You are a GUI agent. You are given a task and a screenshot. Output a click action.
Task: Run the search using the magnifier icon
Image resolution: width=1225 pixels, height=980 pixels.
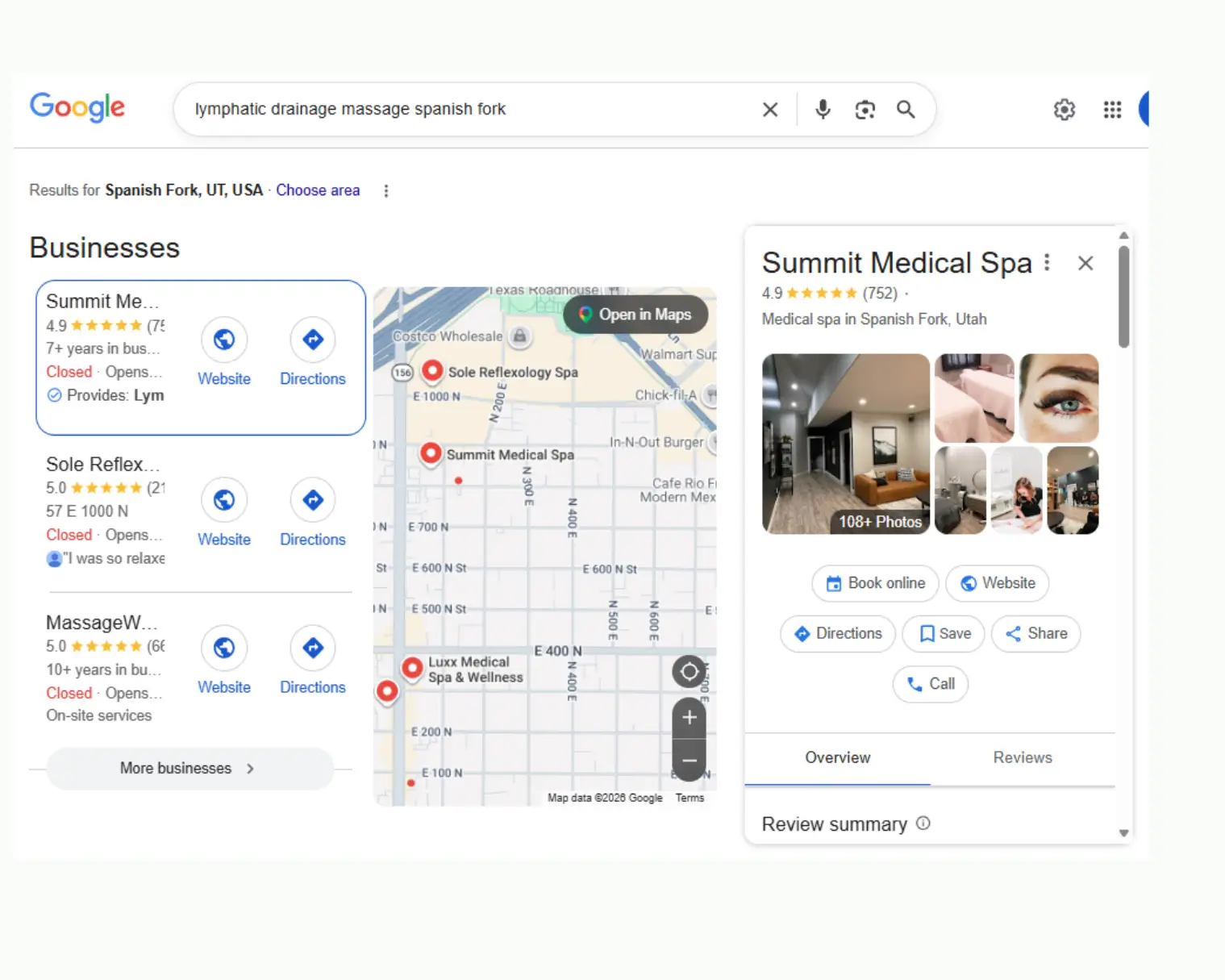point(905,109)
